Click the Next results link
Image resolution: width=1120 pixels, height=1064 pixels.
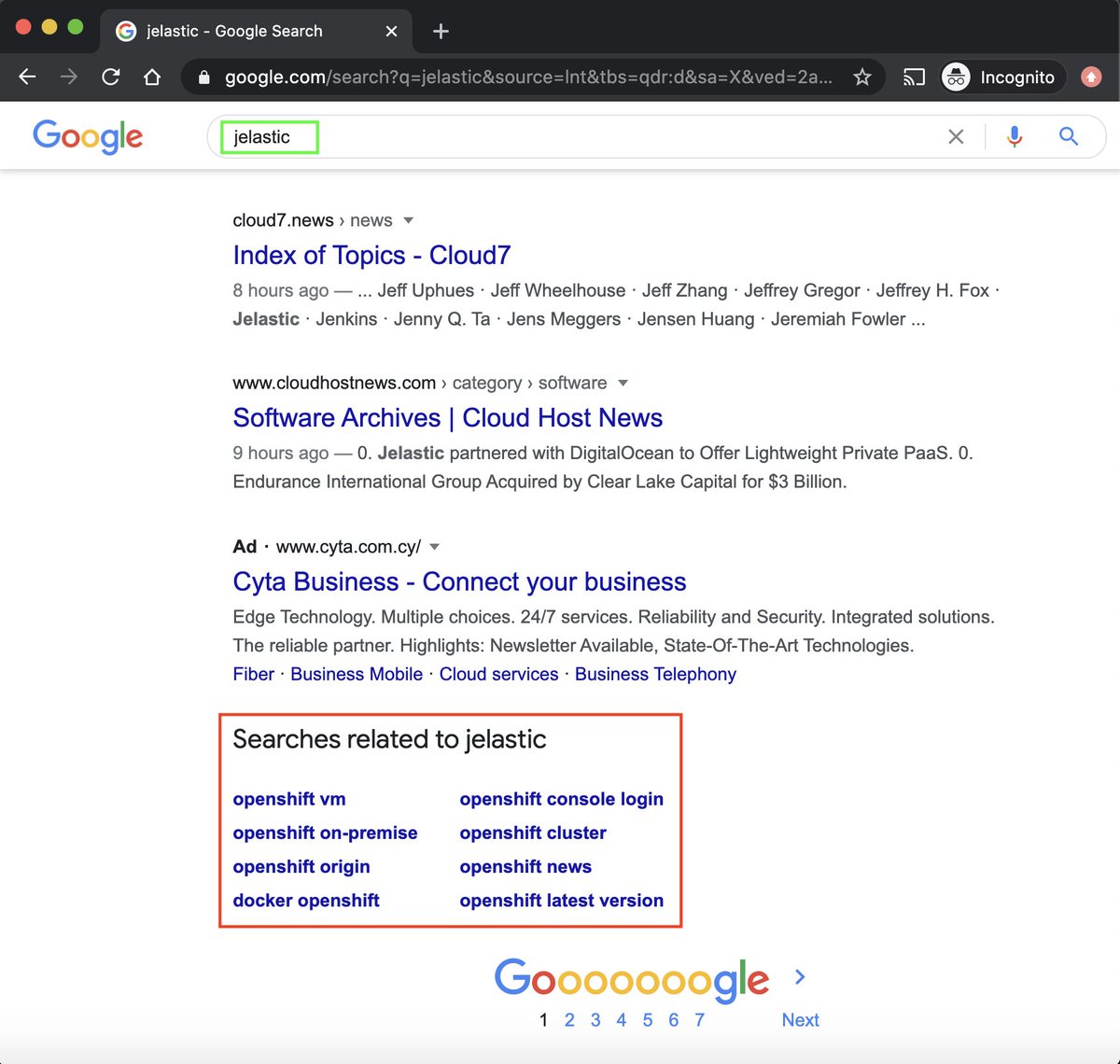pyautogui.click(x=800, y=1020)
